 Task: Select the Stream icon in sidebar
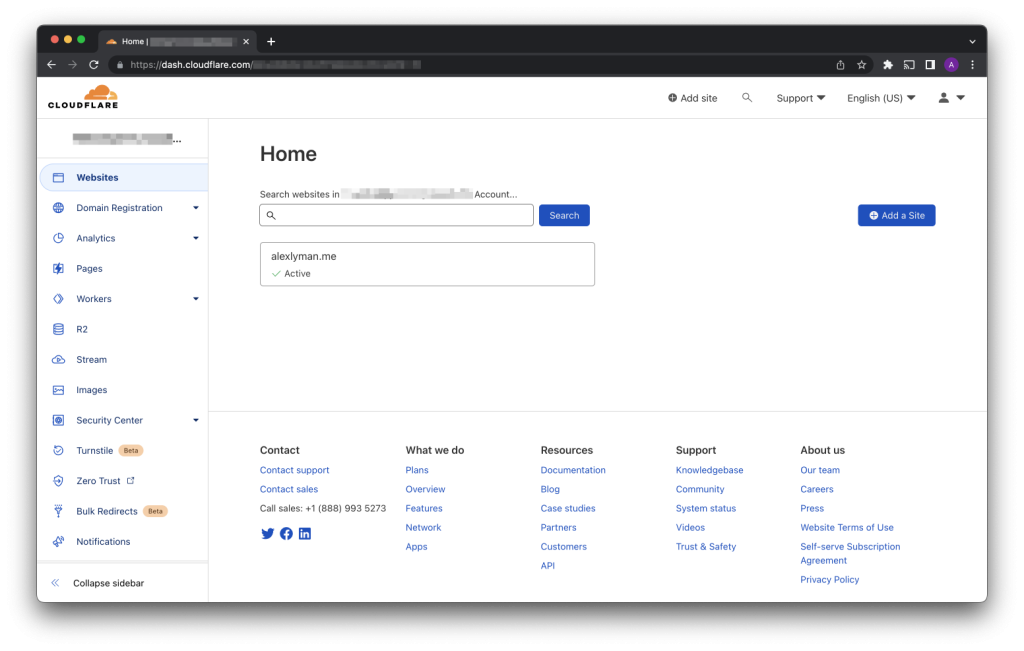58,360
